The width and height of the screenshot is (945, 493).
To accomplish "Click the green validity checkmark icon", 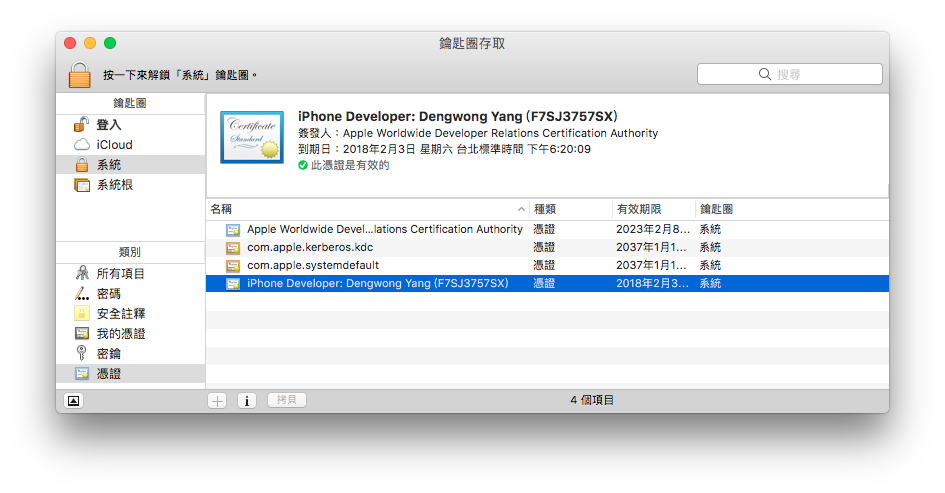I will [303, 165].
